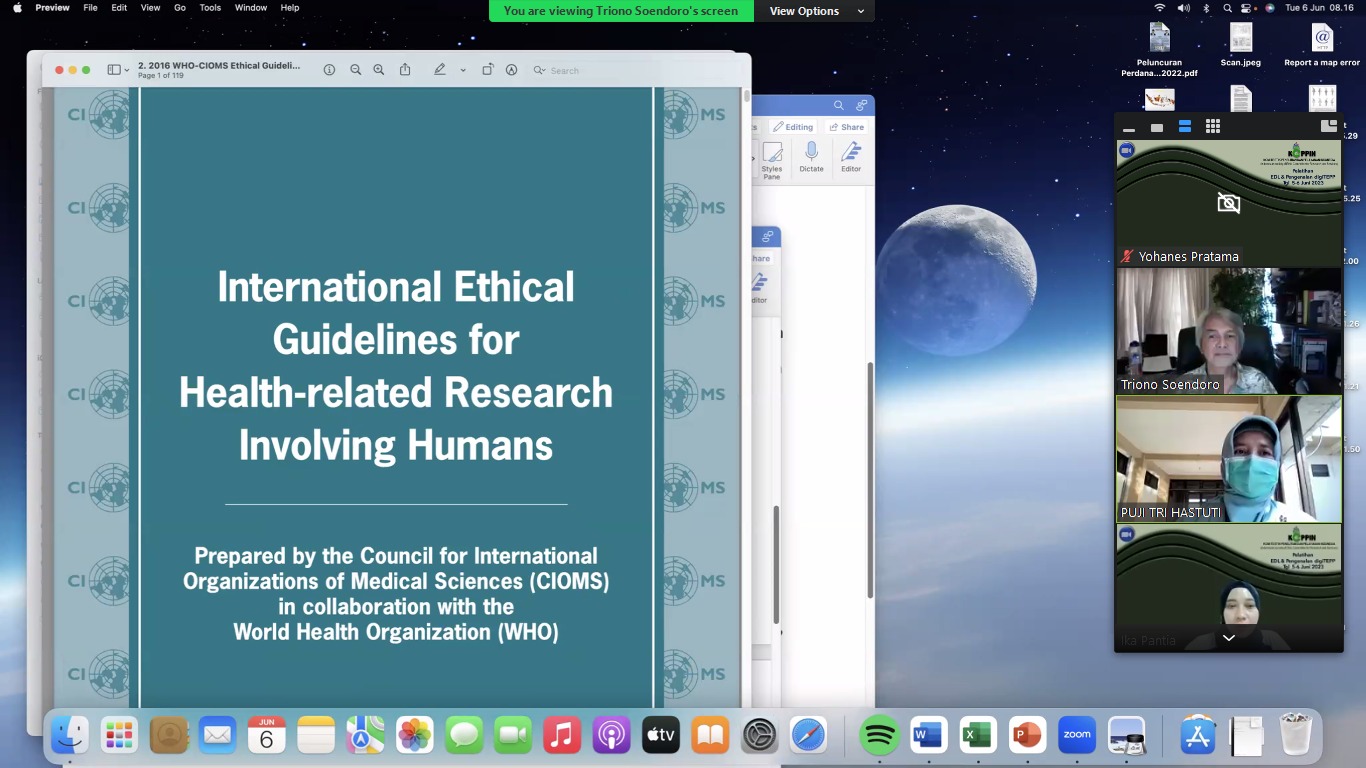Select the Highlight pen tool in Preview
1366x768 pixels.
[x=439, y=70]
